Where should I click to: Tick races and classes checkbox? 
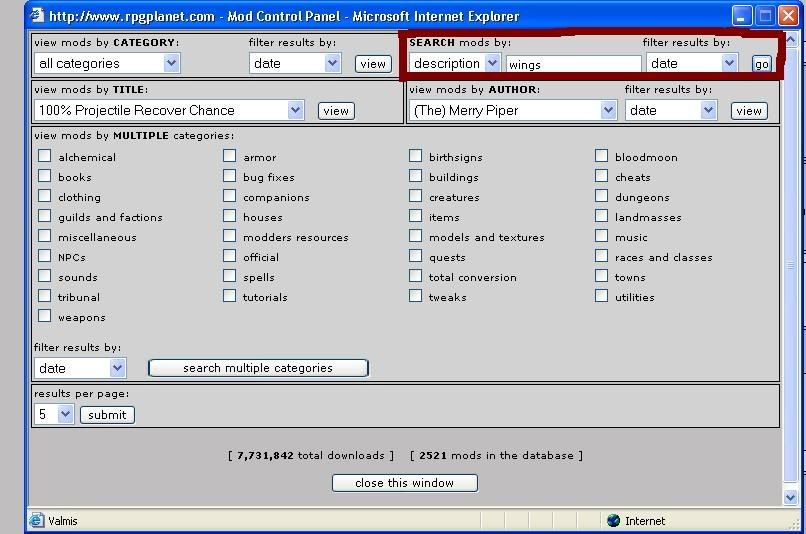click(601, 256)
